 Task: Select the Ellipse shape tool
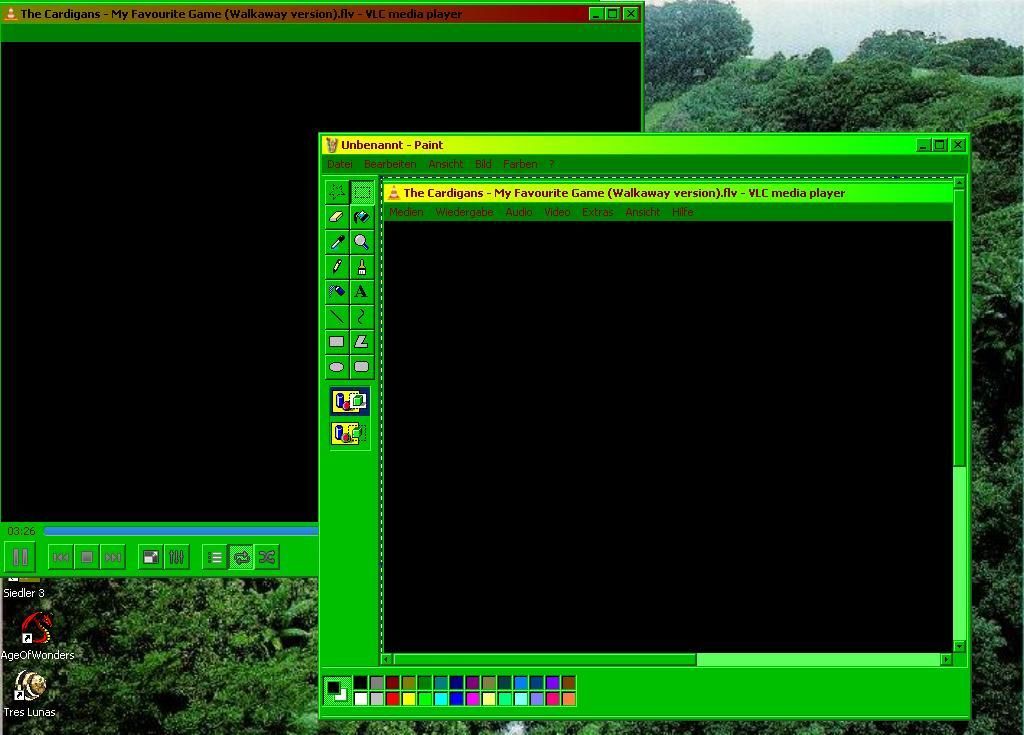(x=337, y=367)
